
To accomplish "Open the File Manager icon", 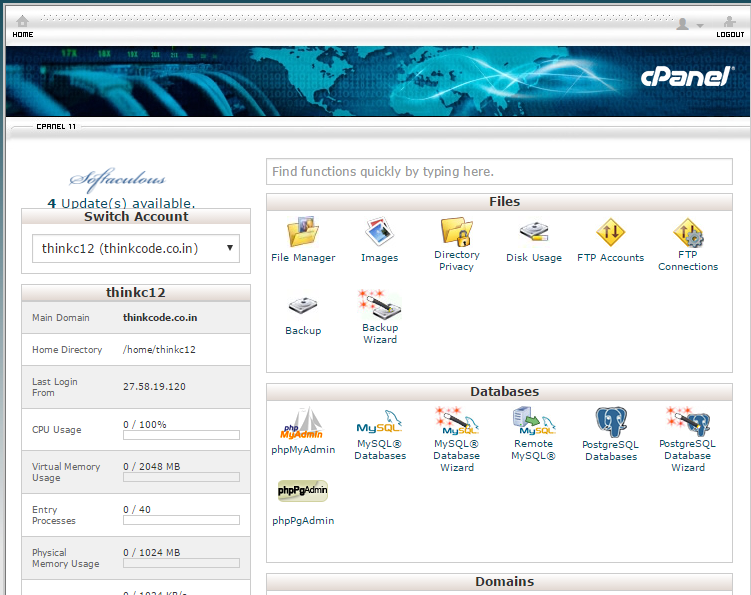I will click(303, 232).
